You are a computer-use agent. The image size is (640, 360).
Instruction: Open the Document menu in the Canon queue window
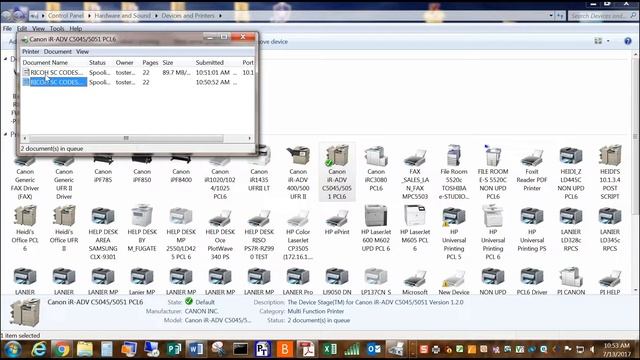(x=58, y=51)
